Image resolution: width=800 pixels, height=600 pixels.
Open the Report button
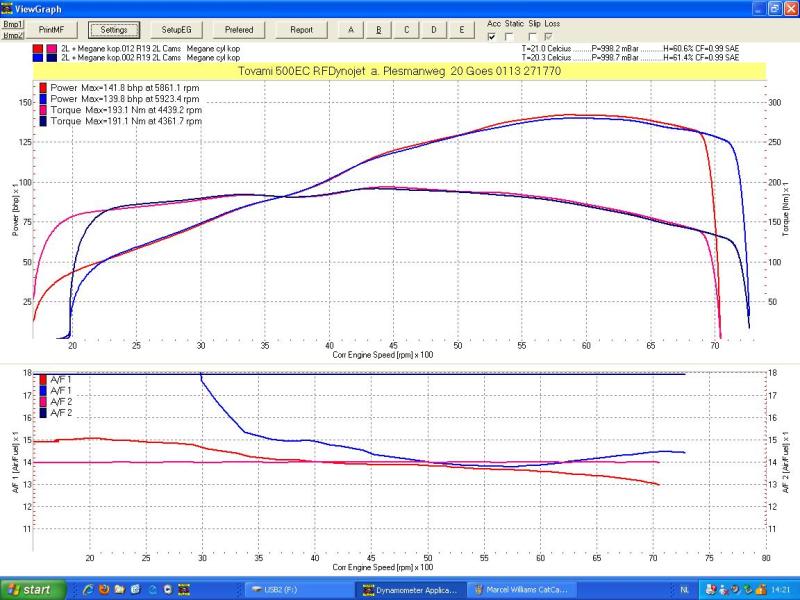point(301,30)
